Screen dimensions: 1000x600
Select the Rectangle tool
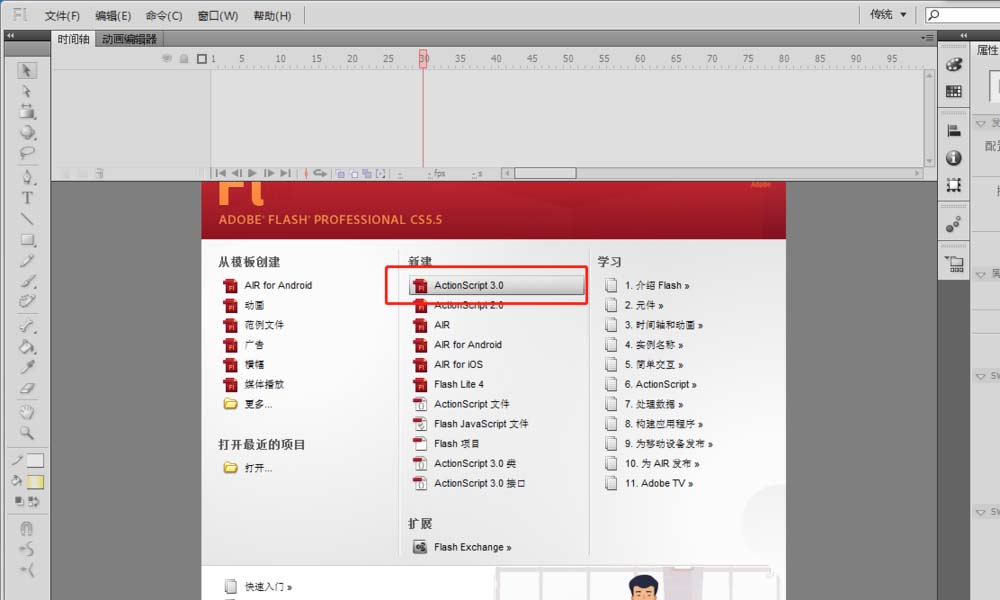point(26,240)
